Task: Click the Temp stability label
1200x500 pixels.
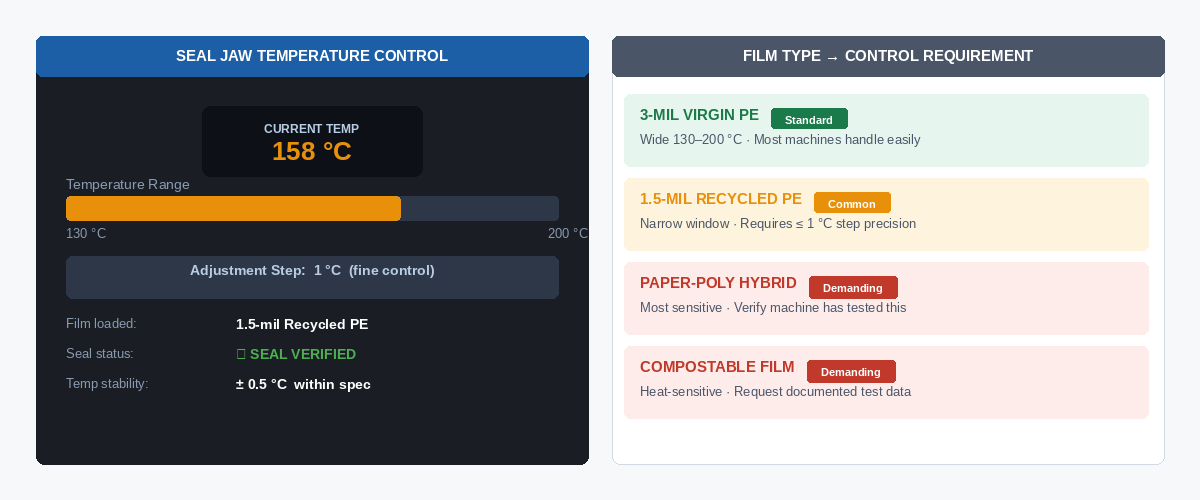Action: (107, 384)
